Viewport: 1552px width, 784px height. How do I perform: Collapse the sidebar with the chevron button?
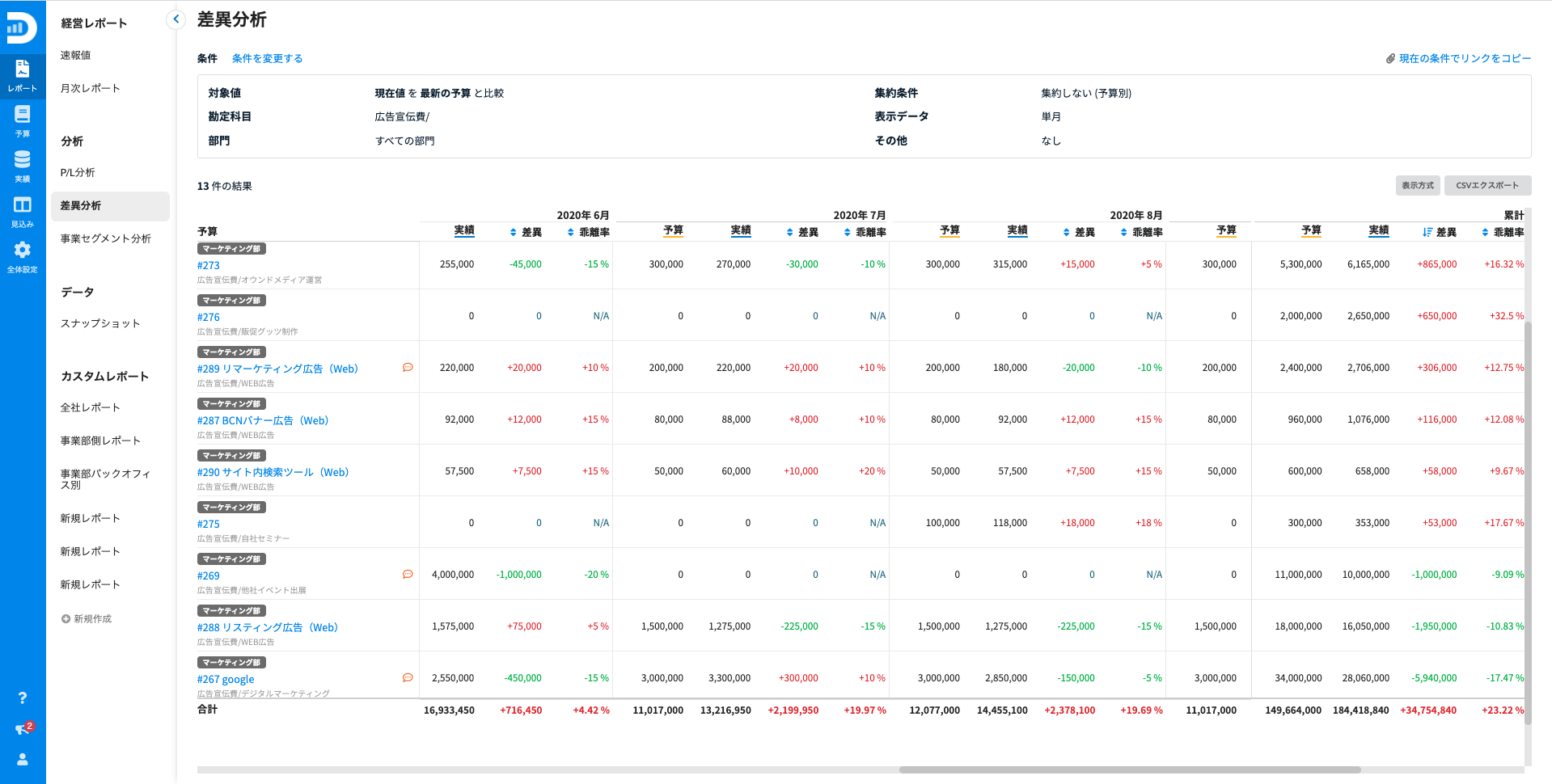tap(175, 19)
